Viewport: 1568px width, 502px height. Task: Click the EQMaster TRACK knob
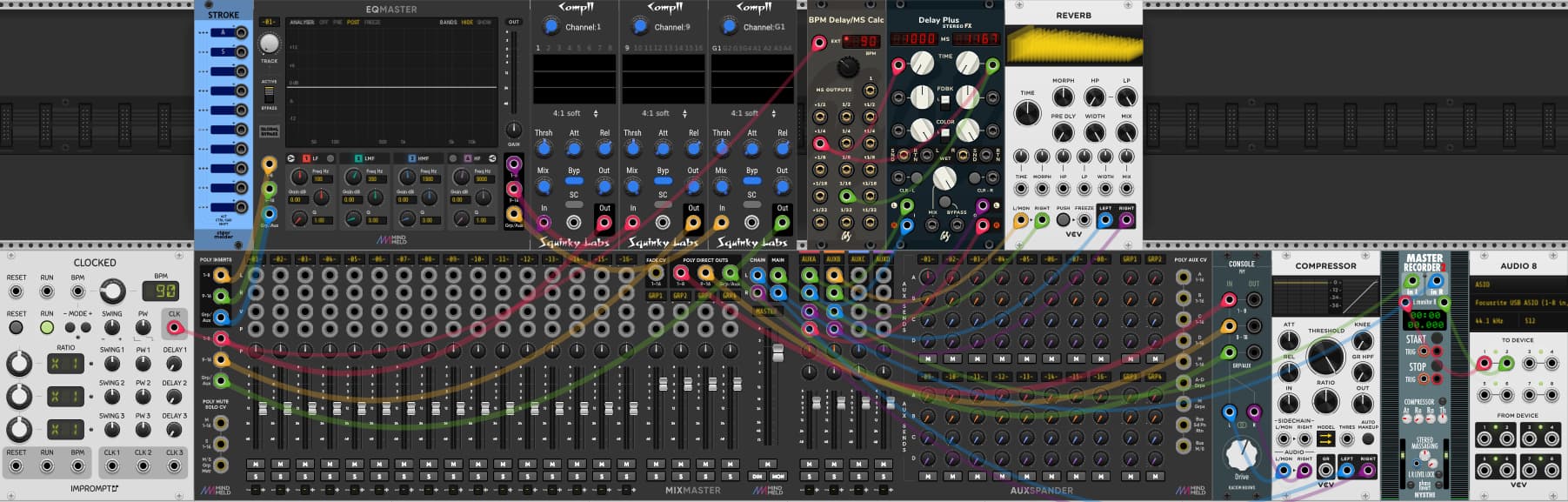(270, 44)
